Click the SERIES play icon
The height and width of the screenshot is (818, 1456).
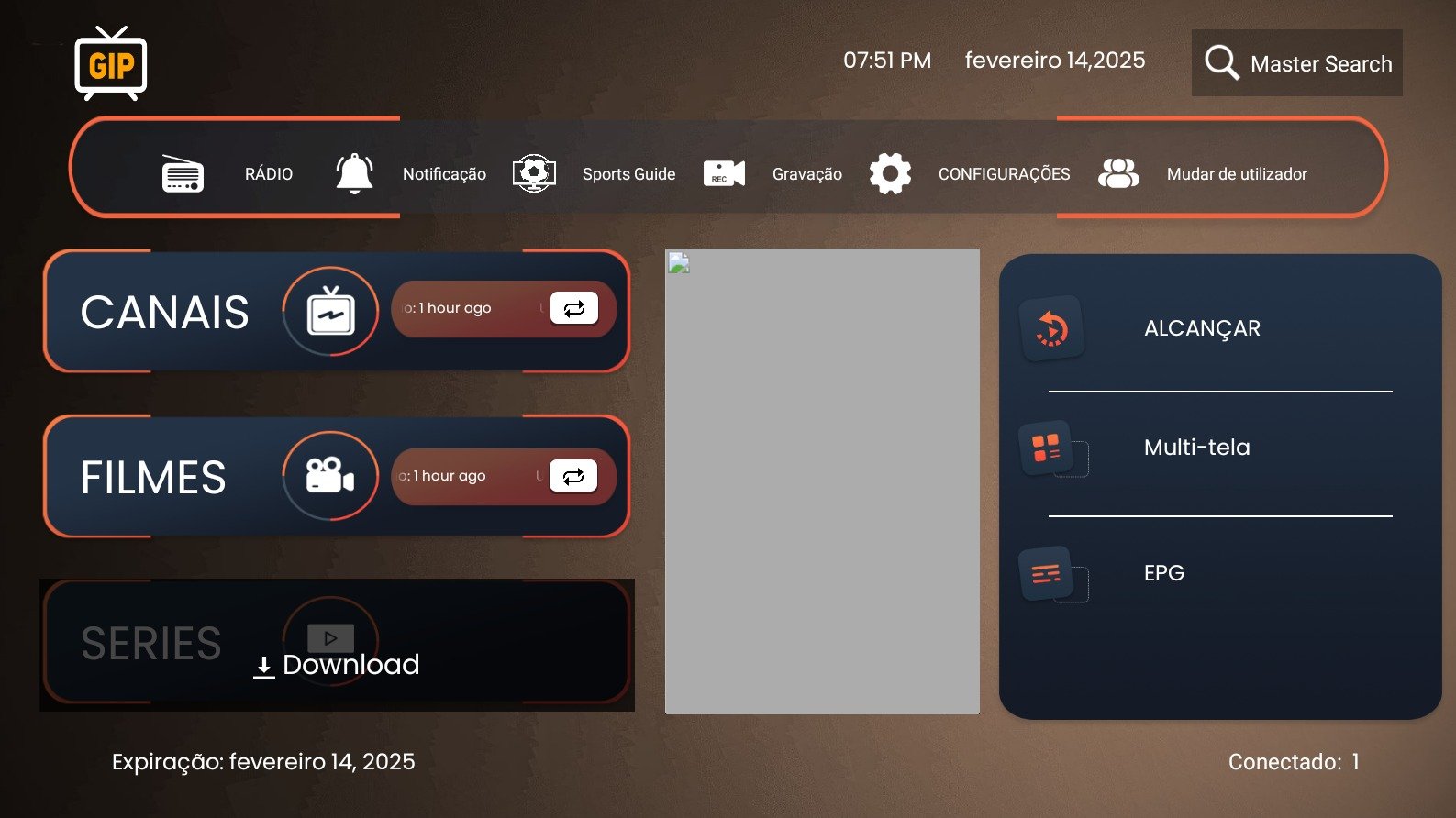click(330, 638)
